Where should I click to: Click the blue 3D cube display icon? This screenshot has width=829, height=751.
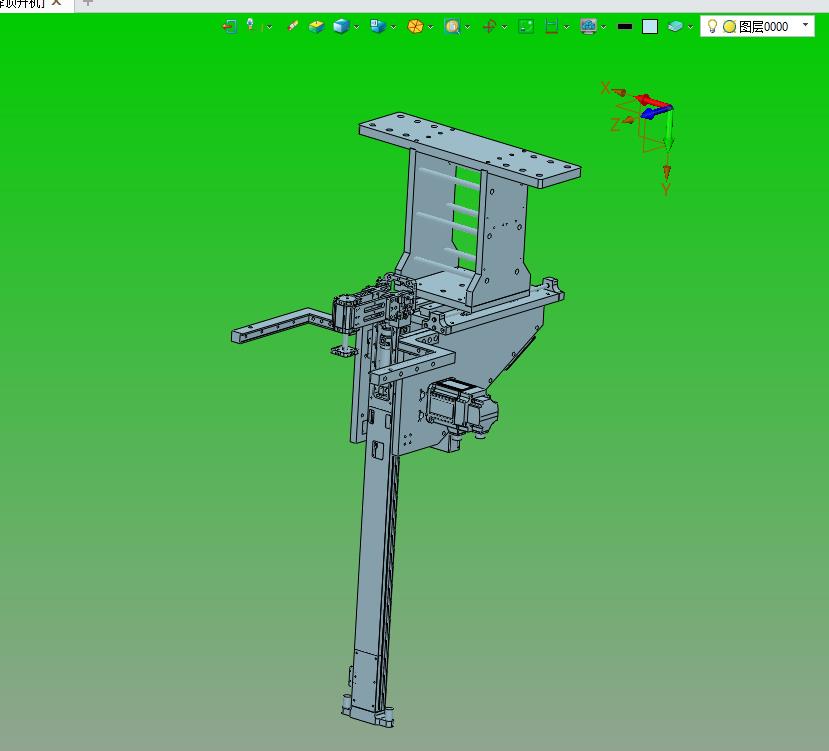(342, 26)
